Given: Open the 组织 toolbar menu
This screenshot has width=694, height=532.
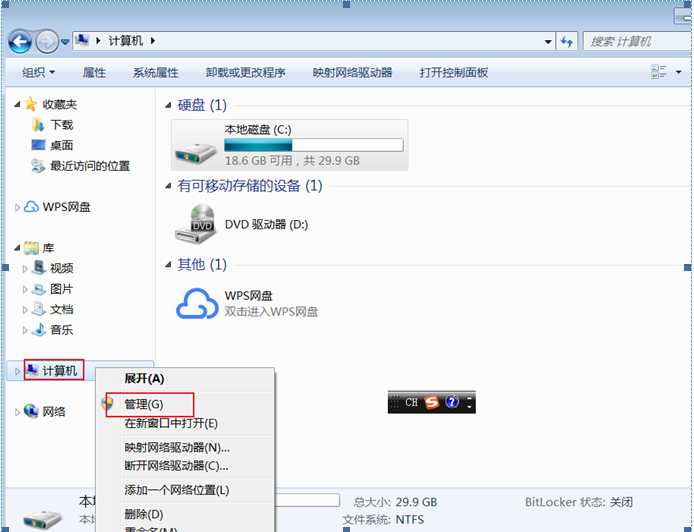Looking at the screenshot, I should click(x=39, y=72).
